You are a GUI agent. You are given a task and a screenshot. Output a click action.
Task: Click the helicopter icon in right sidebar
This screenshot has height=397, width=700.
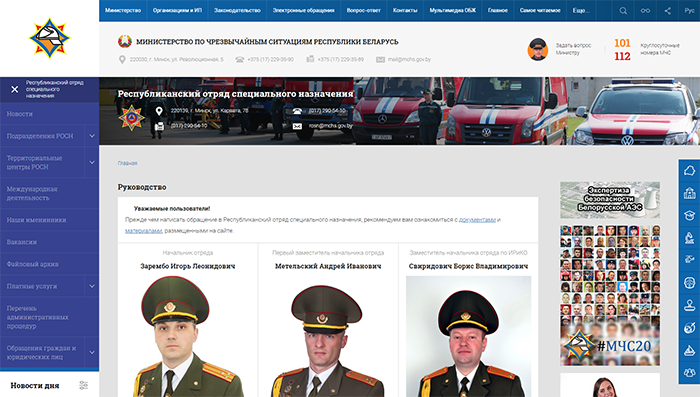click(689, 260)
